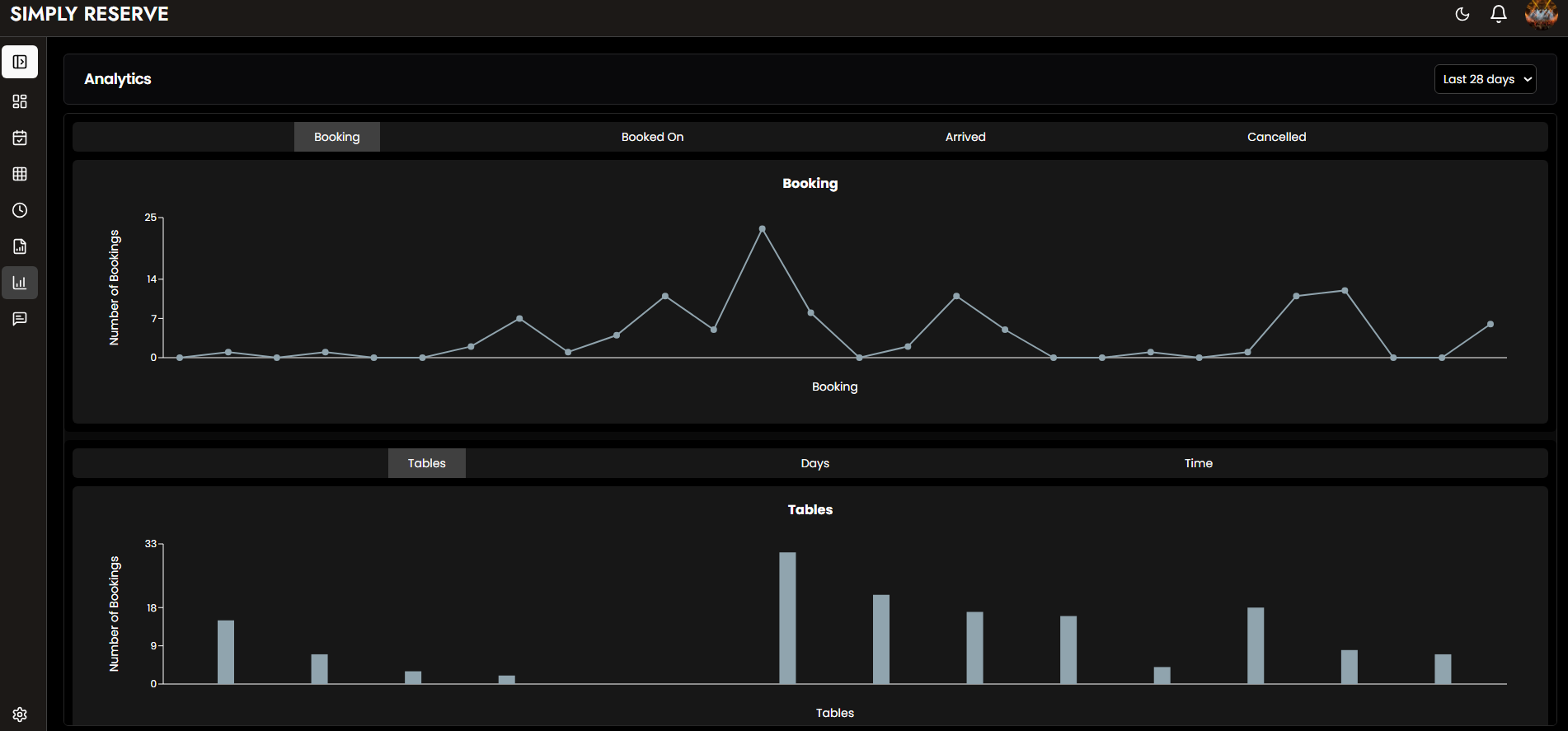The width and height of the screenshot is (1568, 731).
Task: Select the analytics bar chart sidebar icon
Action: [x=20, y=283]
